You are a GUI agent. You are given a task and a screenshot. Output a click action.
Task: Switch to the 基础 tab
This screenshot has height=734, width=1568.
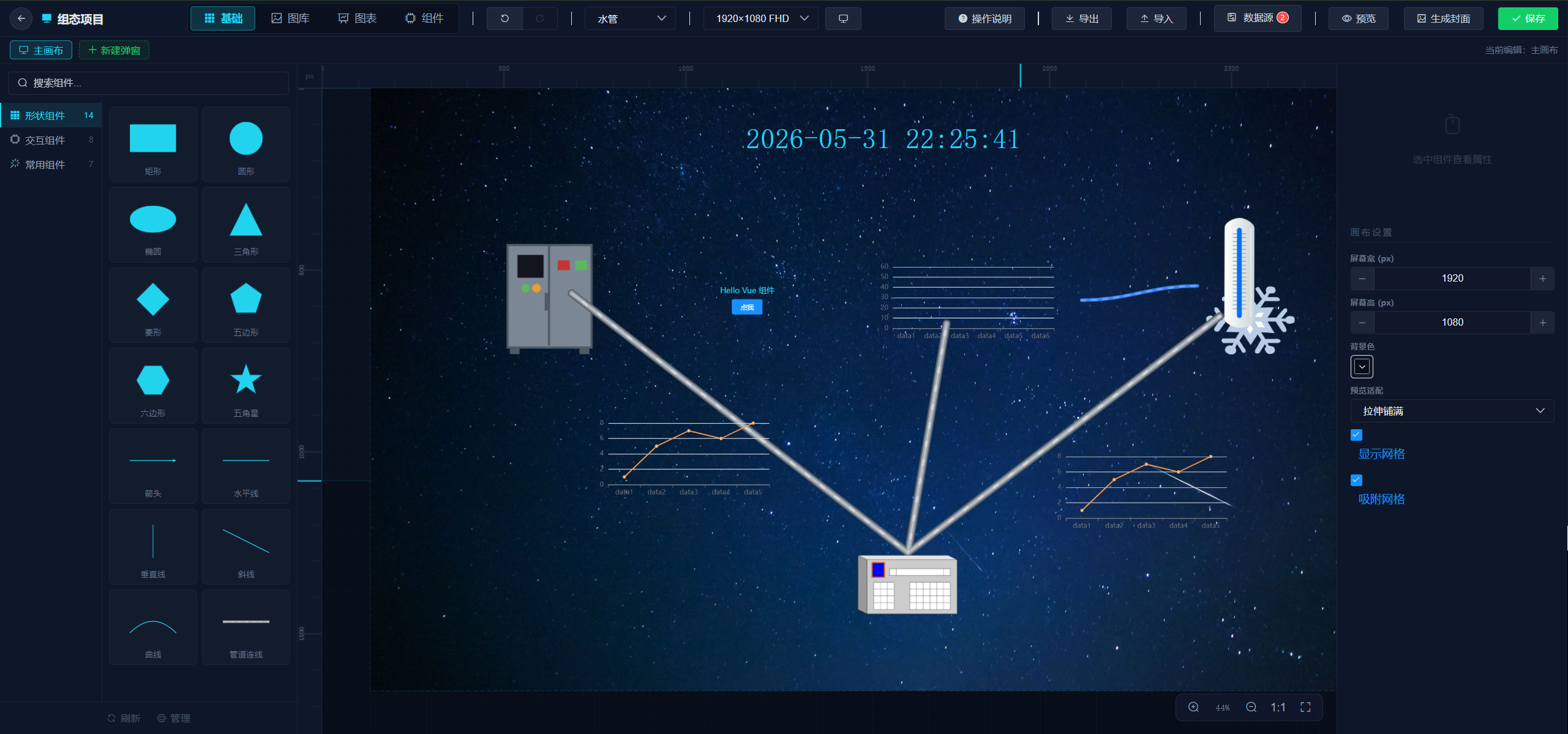(x=223, y=18)
